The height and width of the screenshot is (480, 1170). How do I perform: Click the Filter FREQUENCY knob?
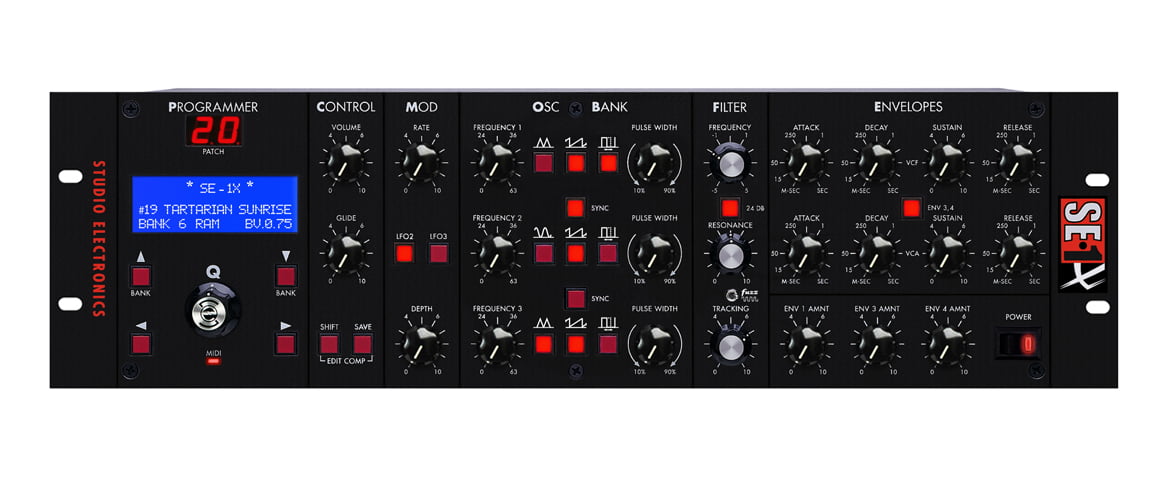tap(731, 163)
